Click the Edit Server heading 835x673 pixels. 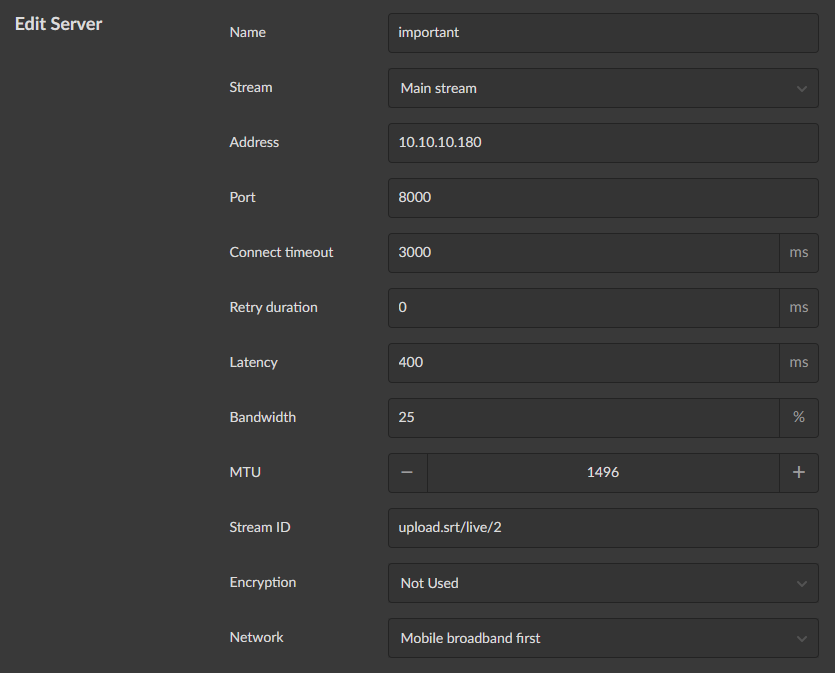(58, 23)
